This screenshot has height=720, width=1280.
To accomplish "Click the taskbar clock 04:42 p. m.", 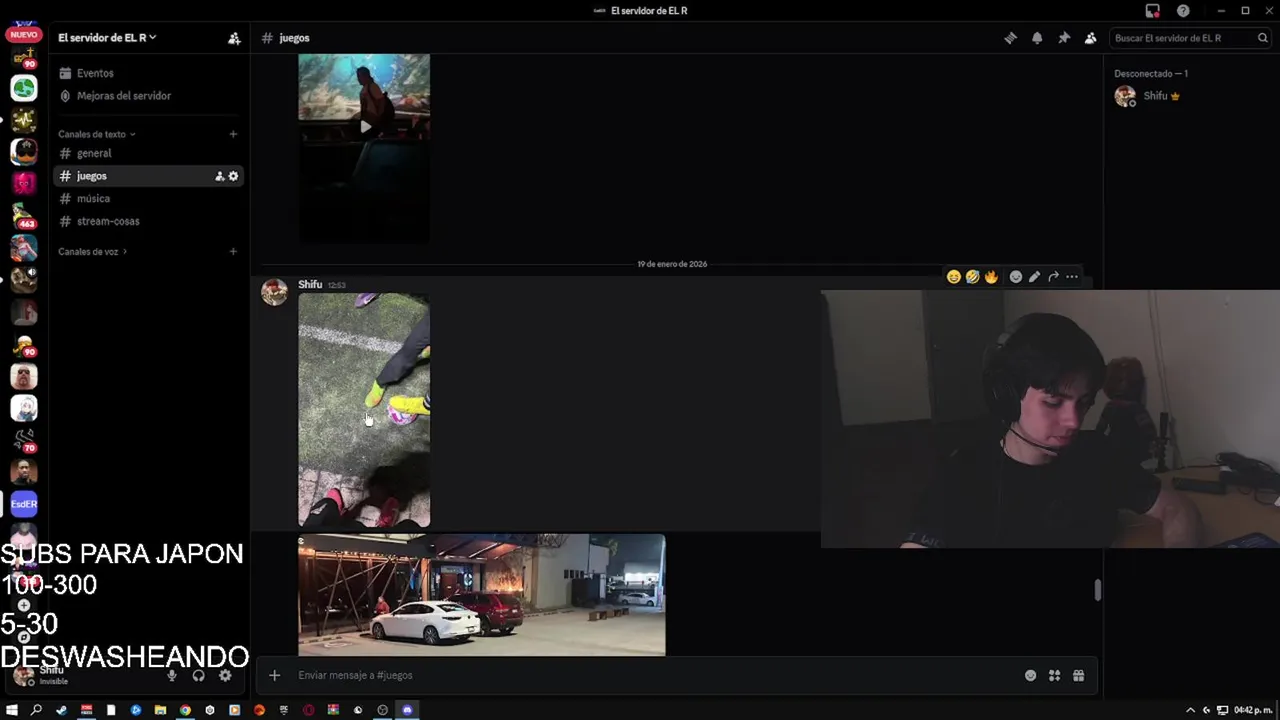I will click(x=1253, y=710).
